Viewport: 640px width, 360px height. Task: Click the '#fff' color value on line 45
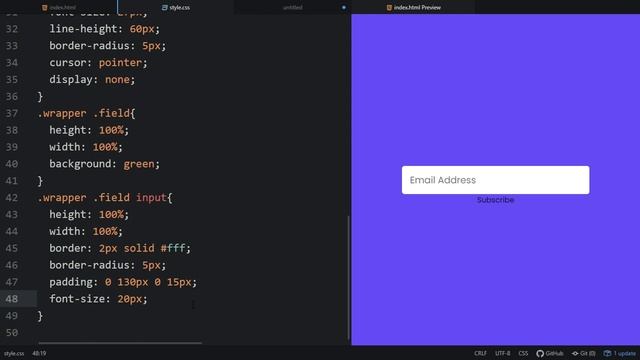click(x=173, y=248)
